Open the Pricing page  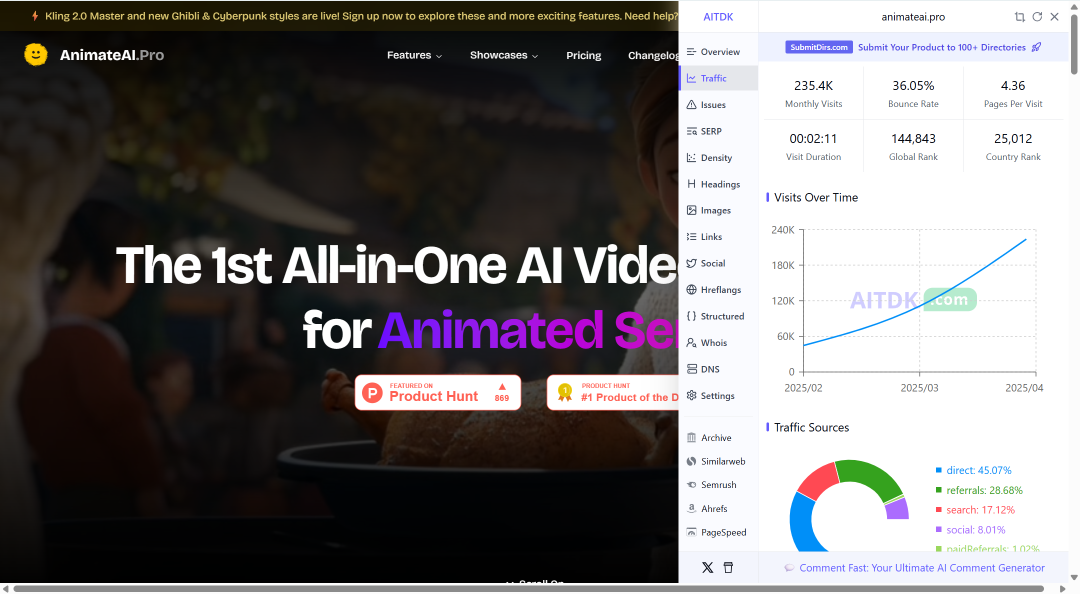(583, 55)
